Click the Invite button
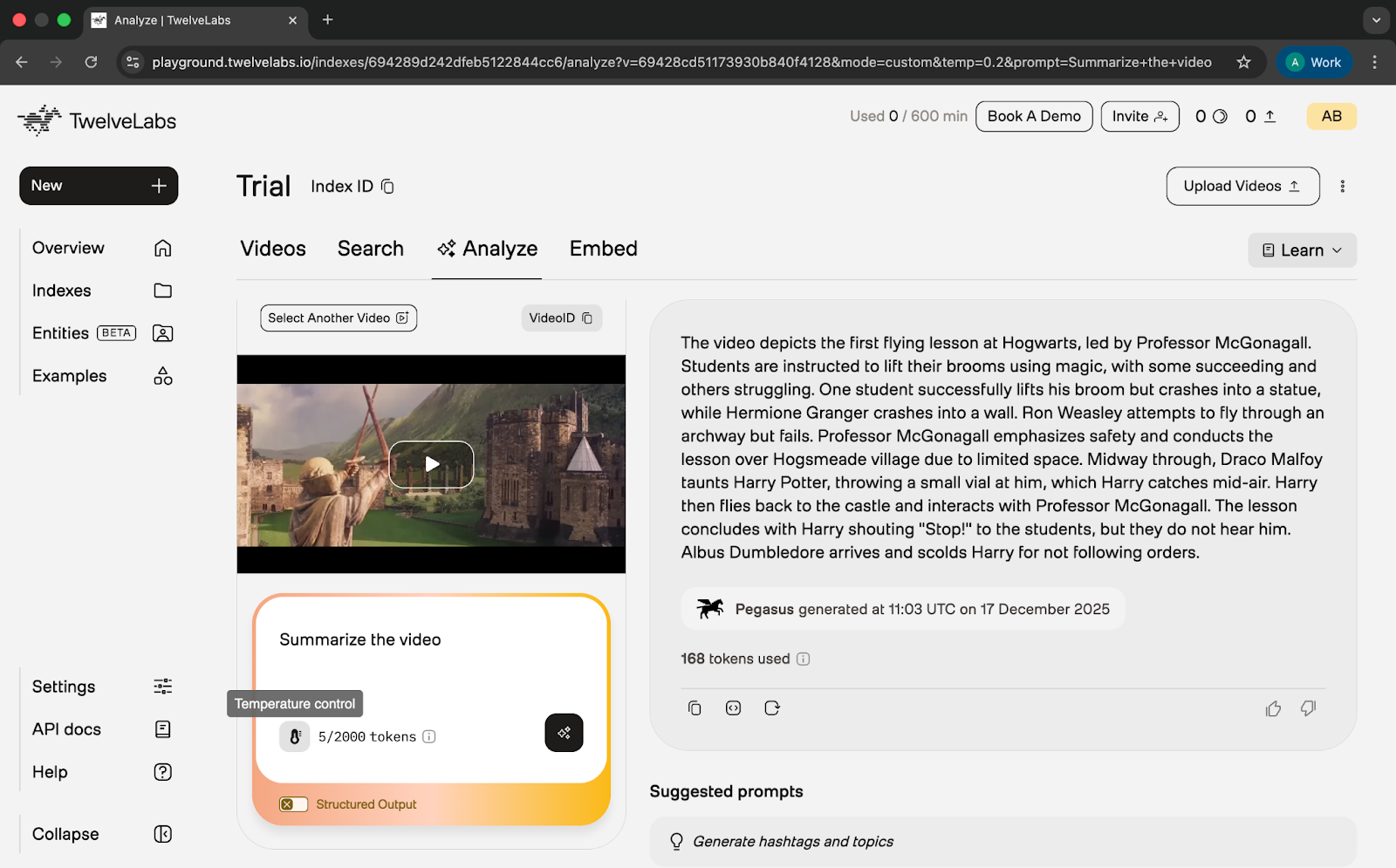 point(1139,116)
